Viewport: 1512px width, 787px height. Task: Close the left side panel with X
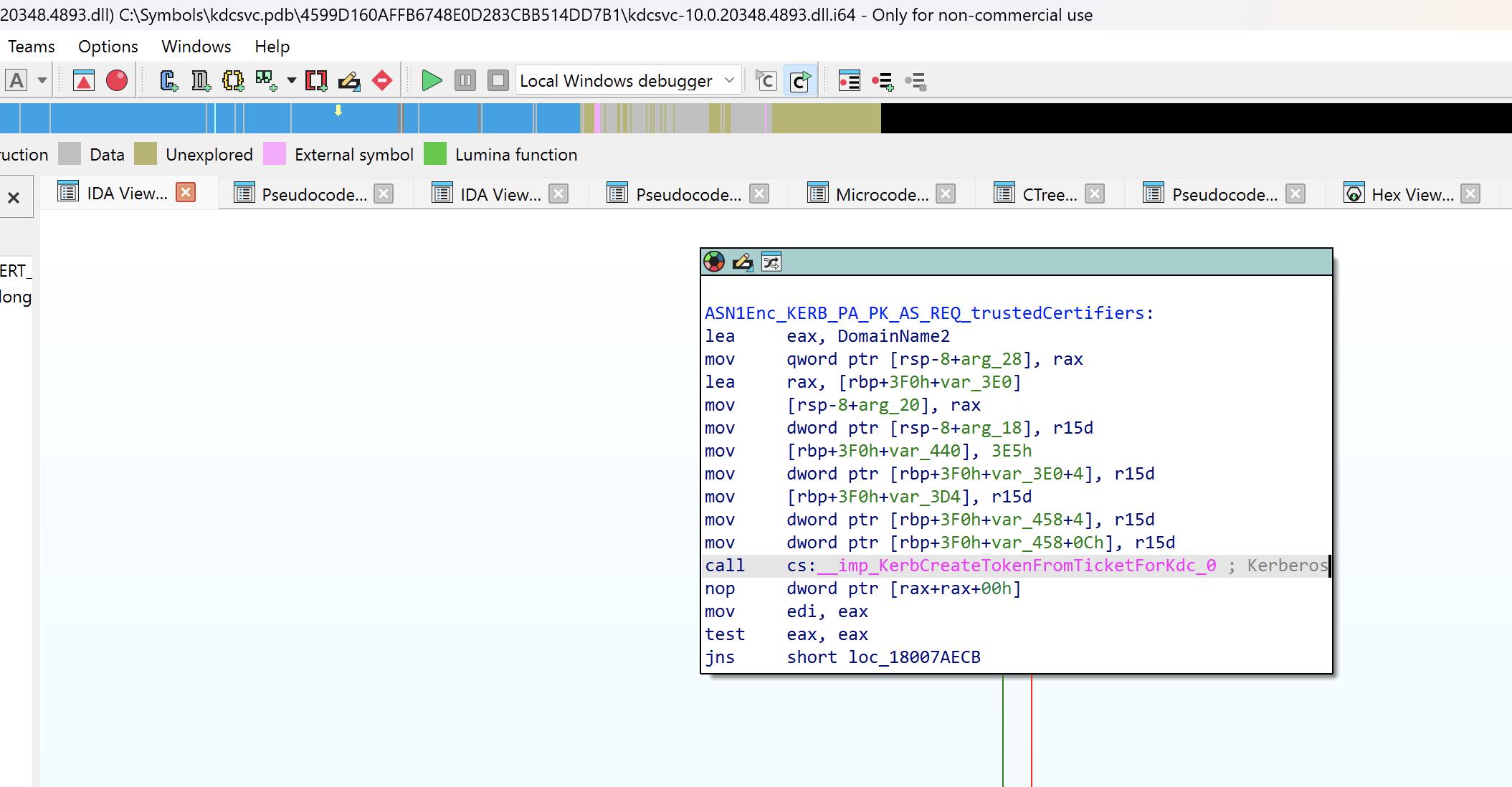point(14,198)
